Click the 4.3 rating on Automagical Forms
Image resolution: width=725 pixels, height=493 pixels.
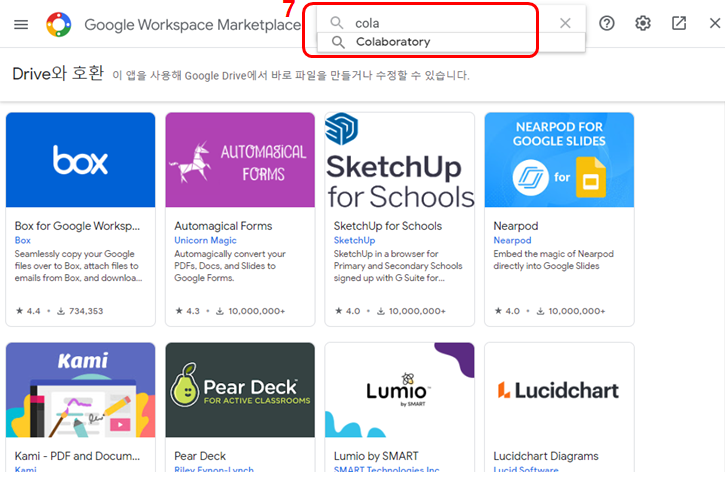coord(188,311)
